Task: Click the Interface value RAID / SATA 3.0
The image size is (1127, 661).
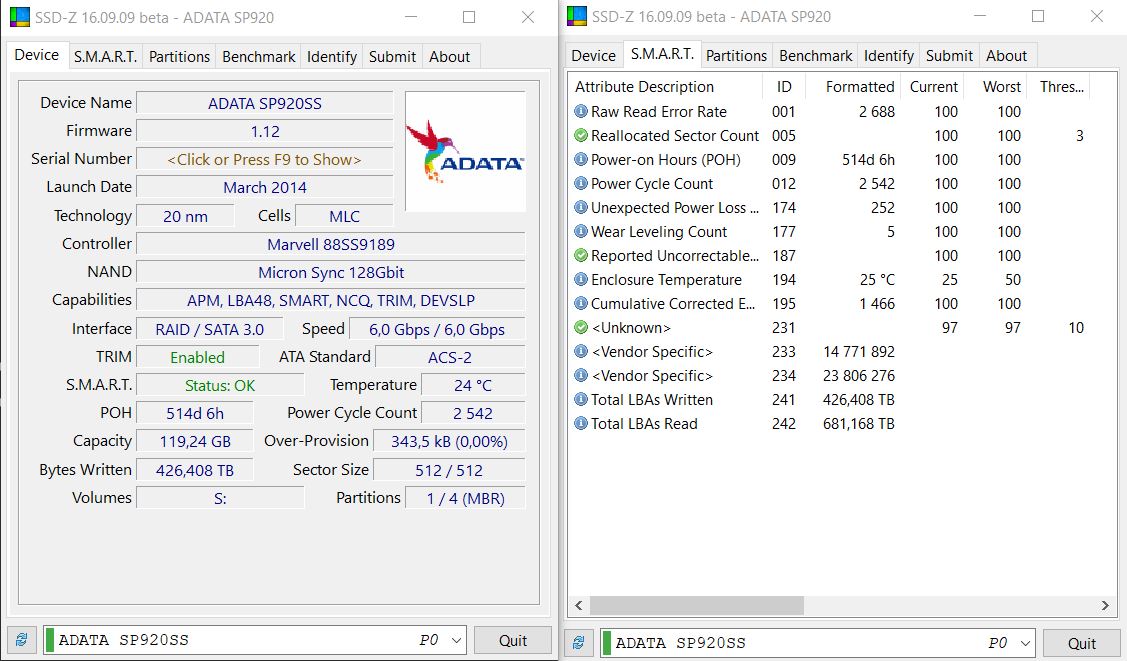Action: [210, 329]
